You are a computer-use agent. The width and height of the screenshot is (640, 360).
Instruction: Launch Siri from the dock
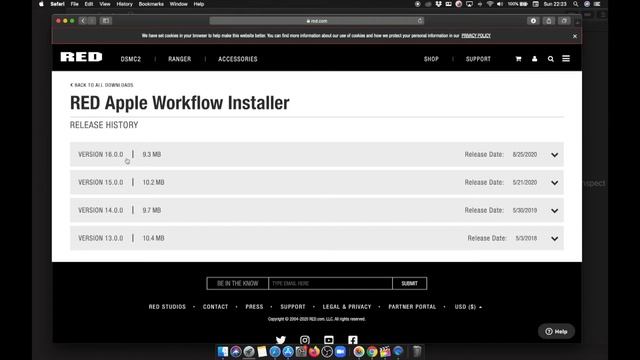(x=236, y=351)
